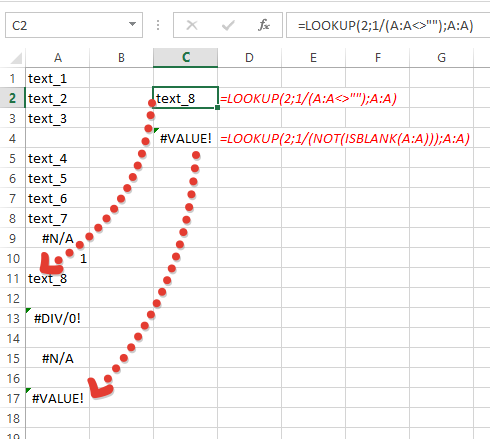Click the Name Box showing C2
This screenshot has width=490, height=439.
(74, 25)
